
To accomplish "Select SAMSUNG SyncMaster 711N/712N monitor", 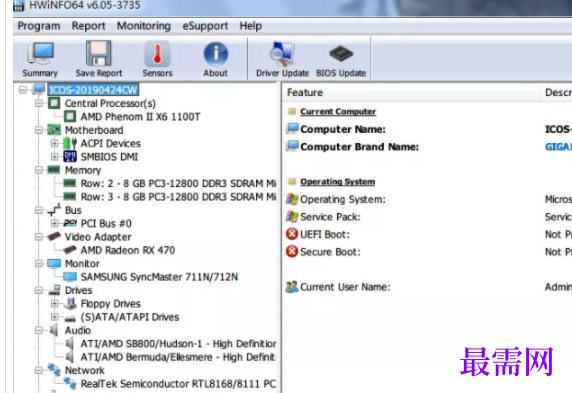I will pyautogui.click(x=159, y=277).
